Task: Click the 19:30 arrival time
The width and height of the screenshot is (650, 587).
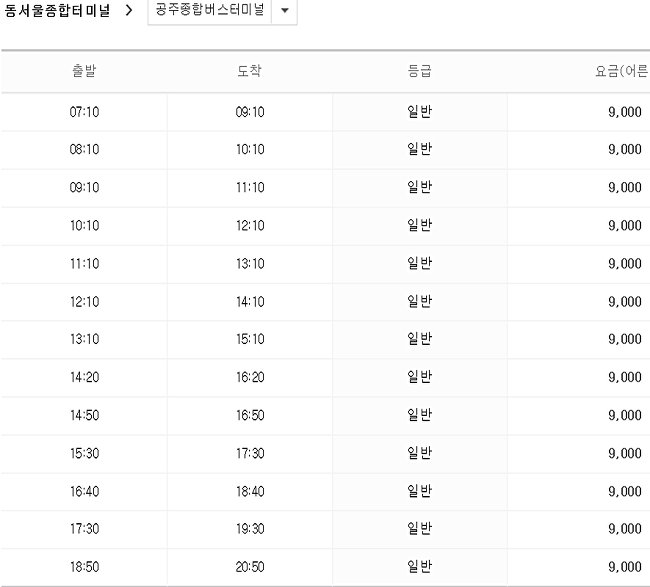Action: pos(250,529)
